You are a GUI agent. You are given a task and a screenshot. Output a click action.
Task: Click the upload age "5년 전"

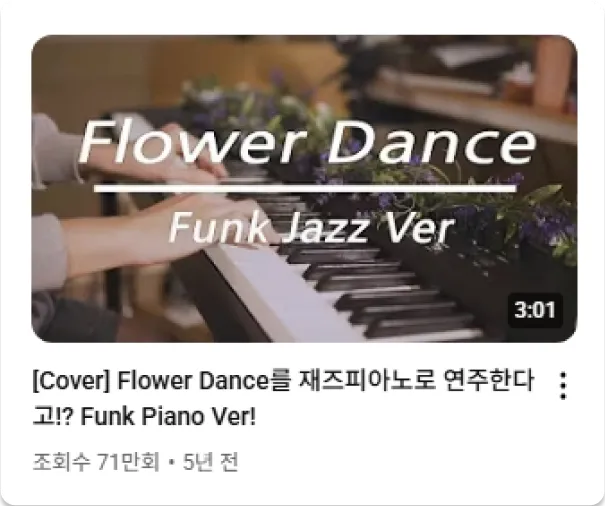point(210,462)
